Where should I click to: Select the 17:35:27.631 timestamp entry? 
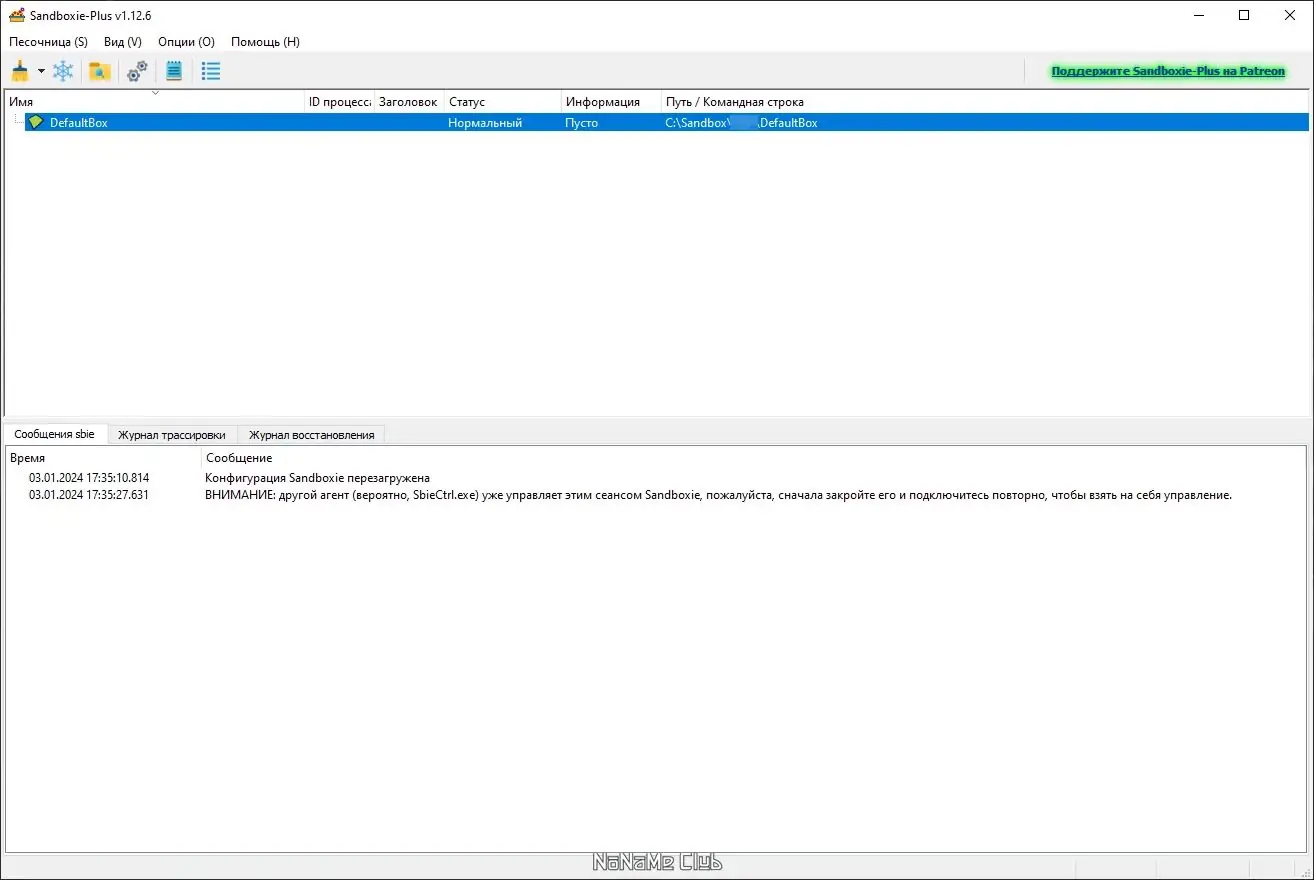click(89, 494)
